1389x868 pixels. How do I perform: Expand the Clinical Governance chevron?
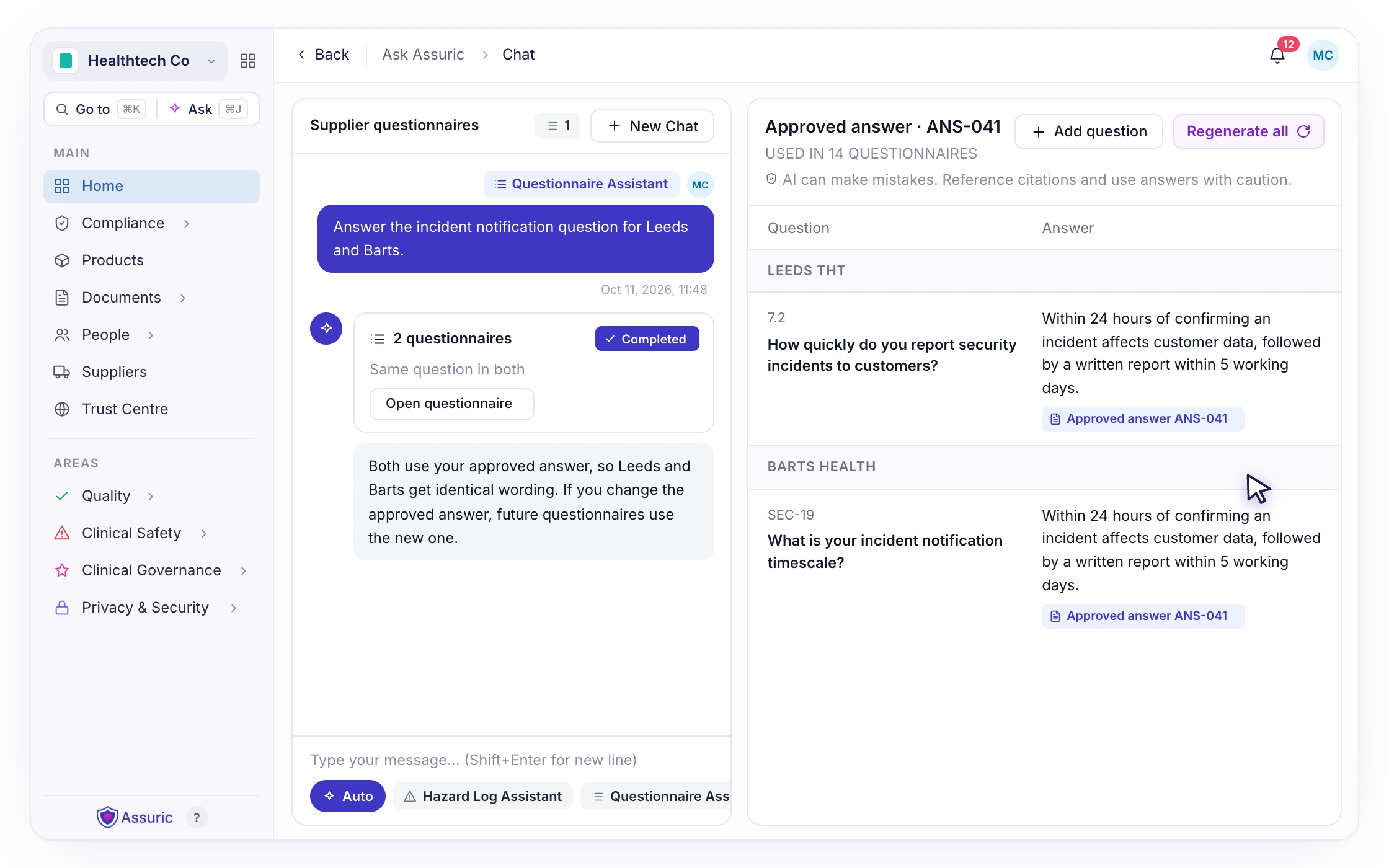[244, 571]
